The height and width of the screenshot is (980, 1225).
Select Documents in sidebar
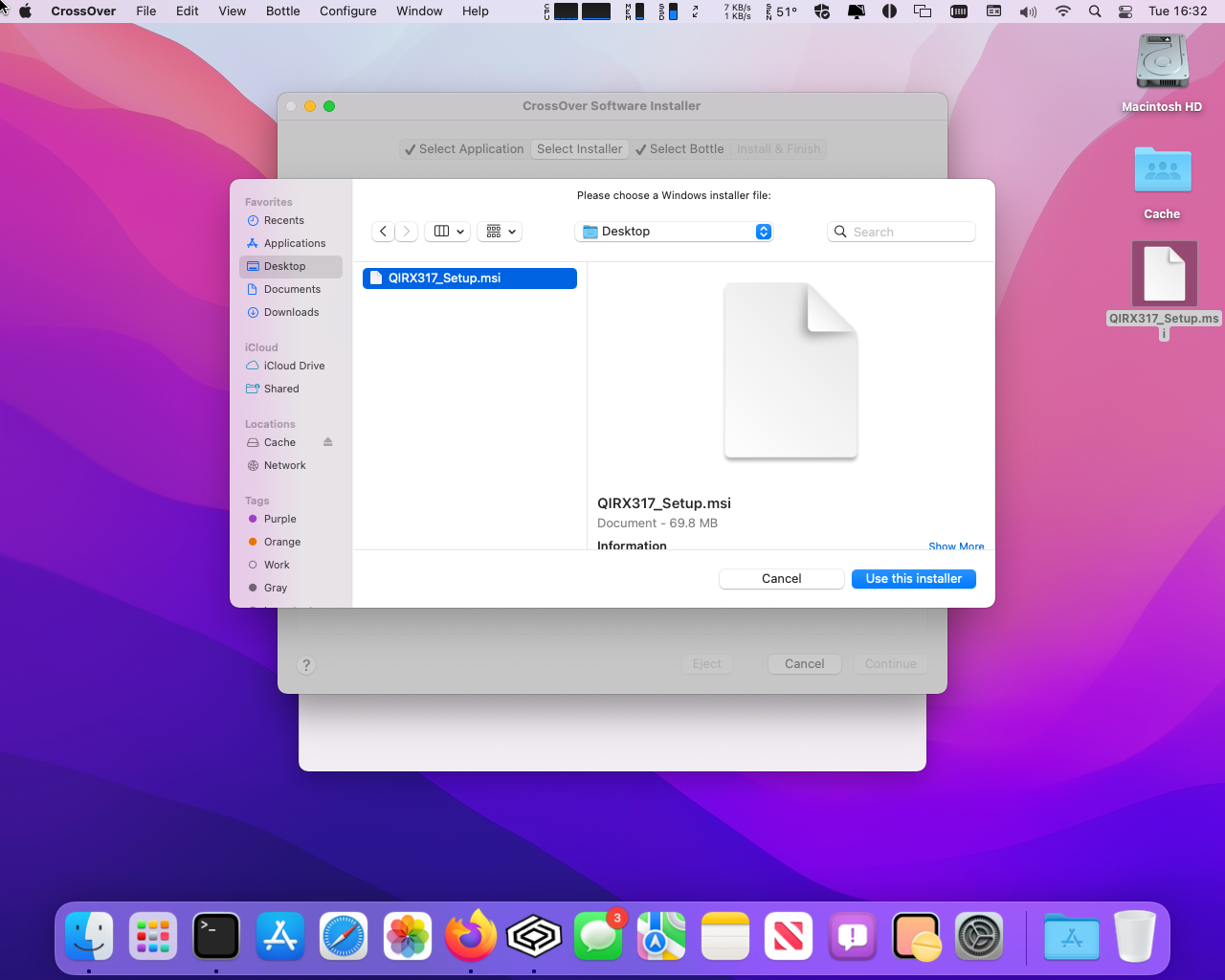click(x=291, y=289)
